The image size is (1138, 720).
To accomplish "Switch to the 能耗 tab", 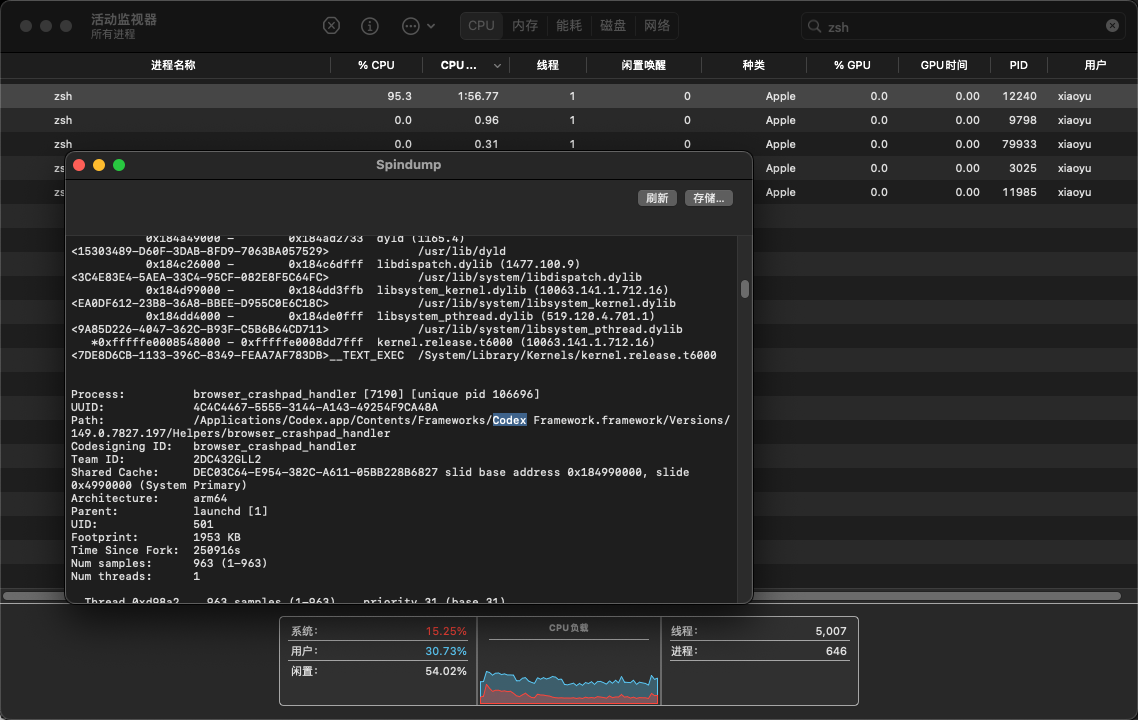I will (x=569, y=26).
